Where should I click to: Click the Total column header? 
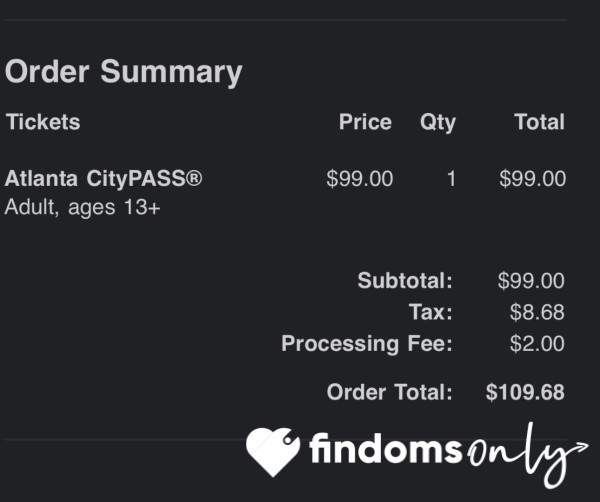[540, 122]
